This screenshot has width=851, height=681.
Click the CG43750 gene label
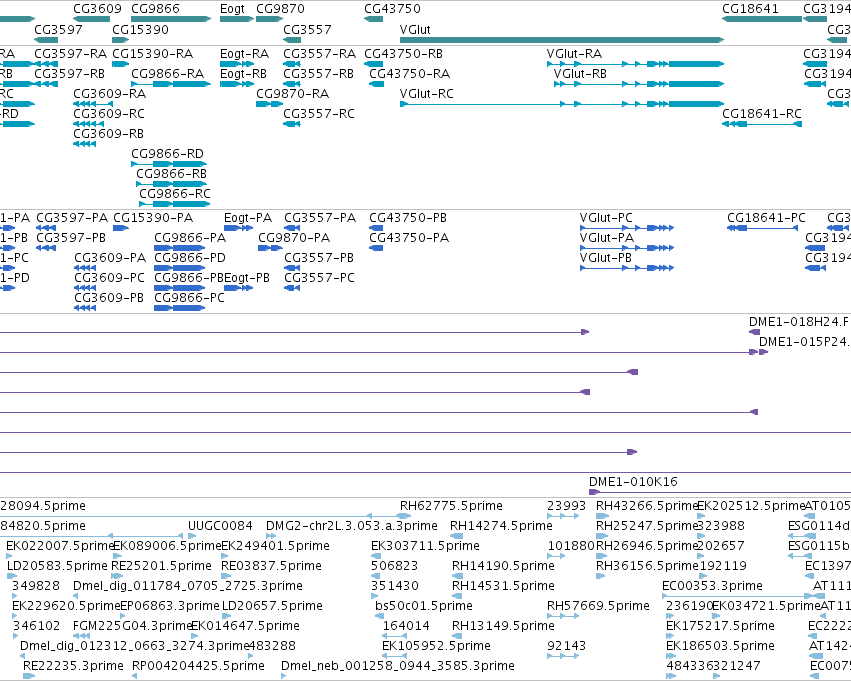[x=392, y=9]
